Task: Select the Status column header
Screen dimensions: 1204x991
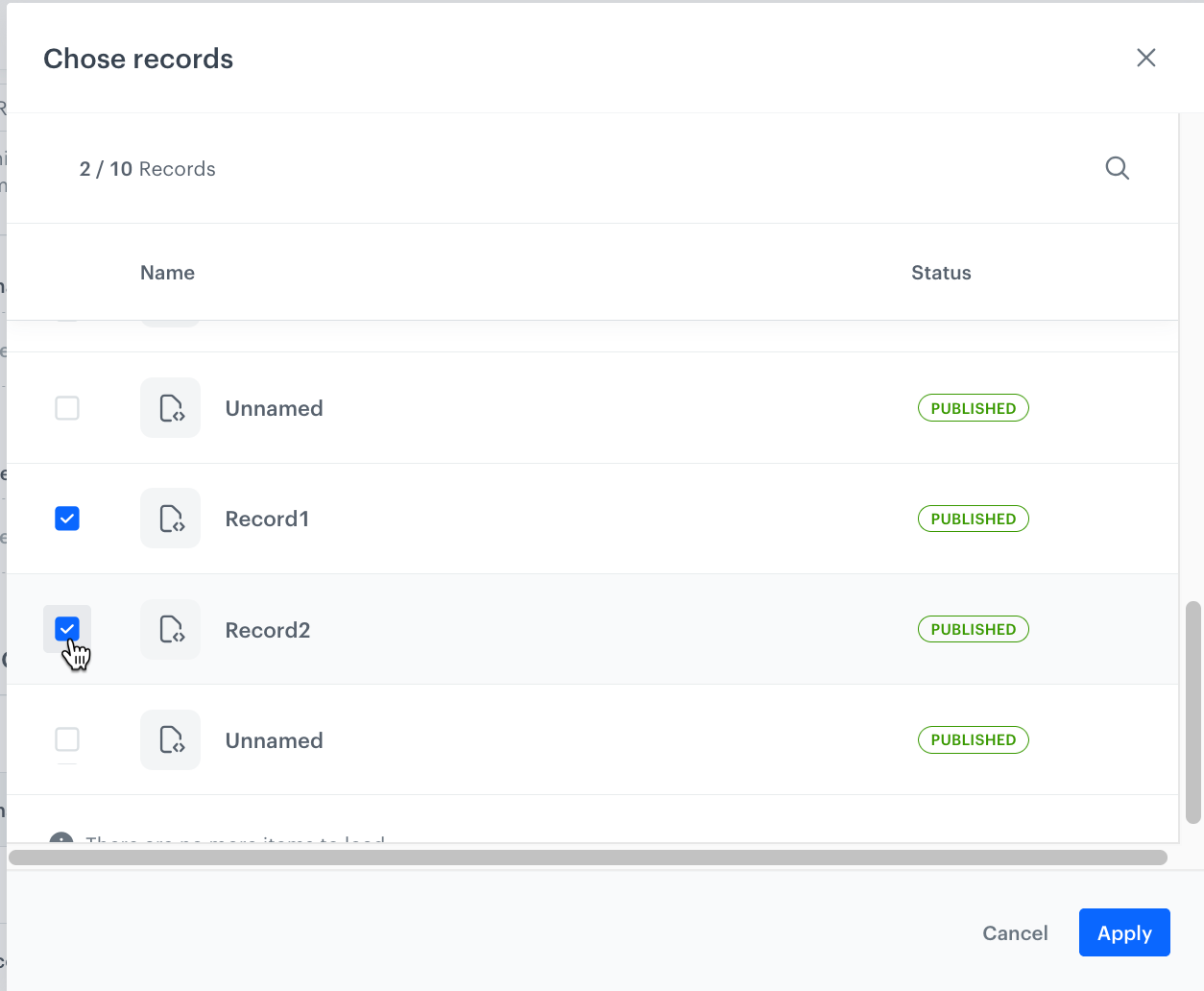Action: coord(941,273)
